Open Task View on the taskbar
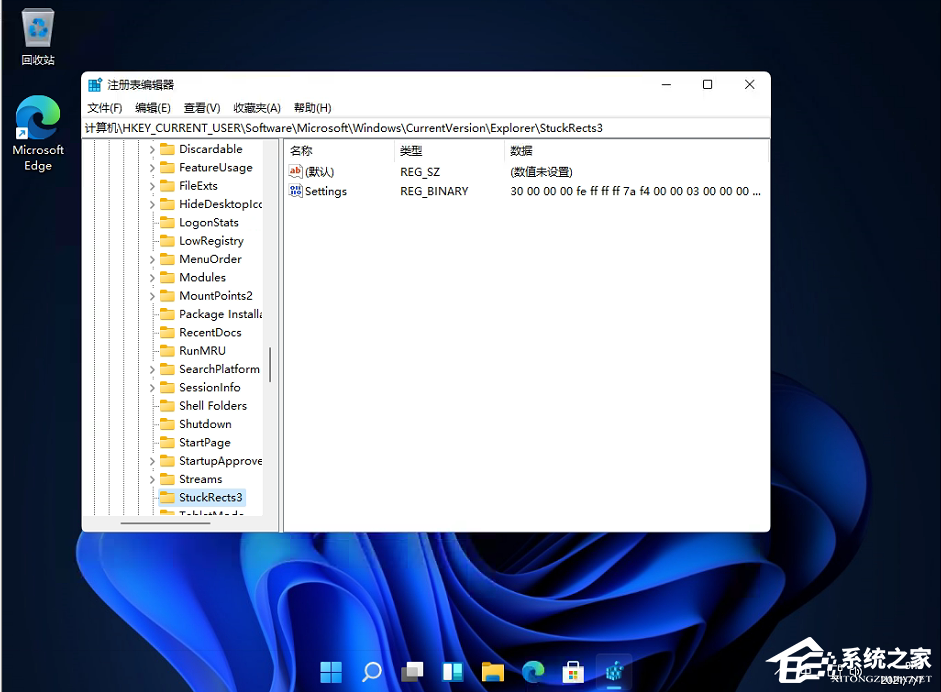 [411, 671]
